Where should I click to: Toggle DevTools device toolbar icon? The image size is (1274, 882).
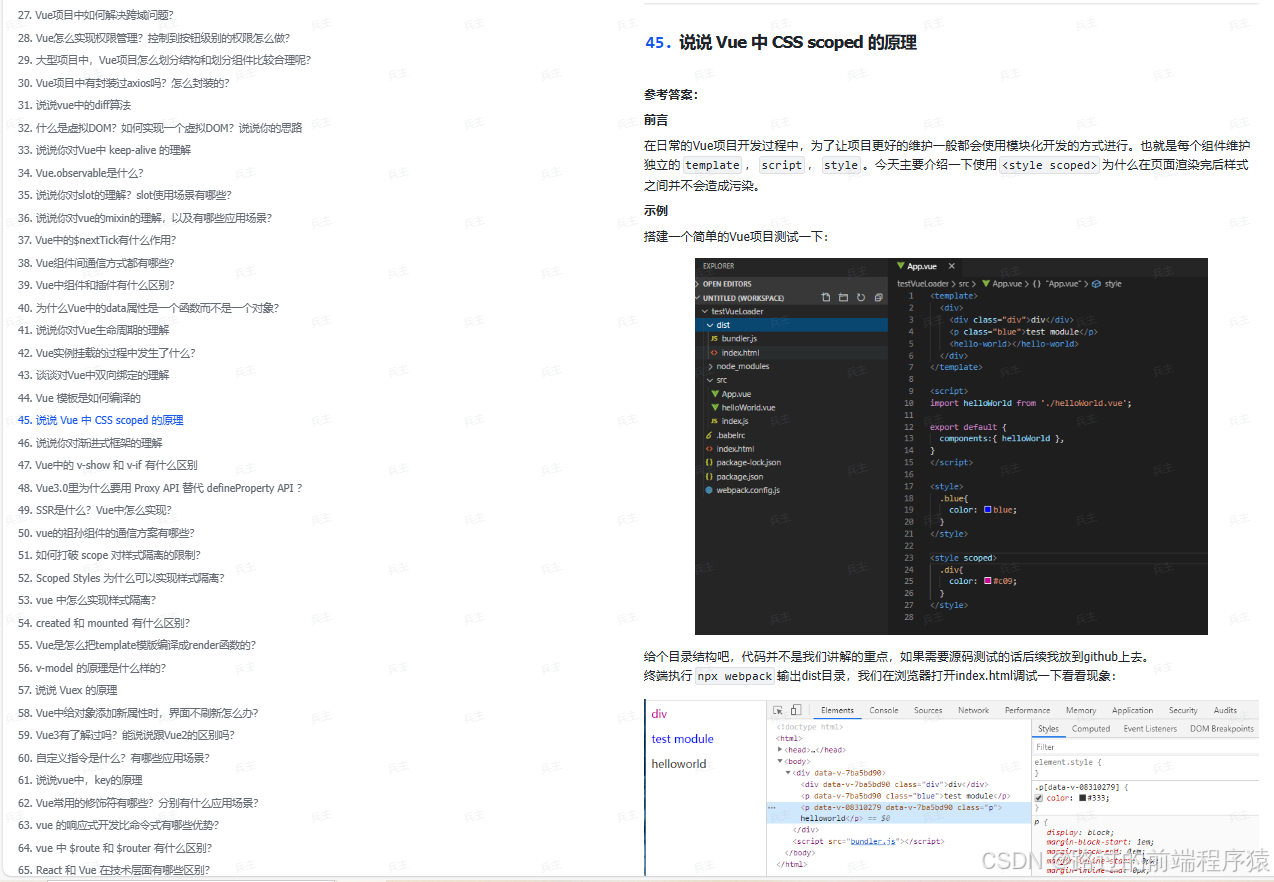pos(796,710)
